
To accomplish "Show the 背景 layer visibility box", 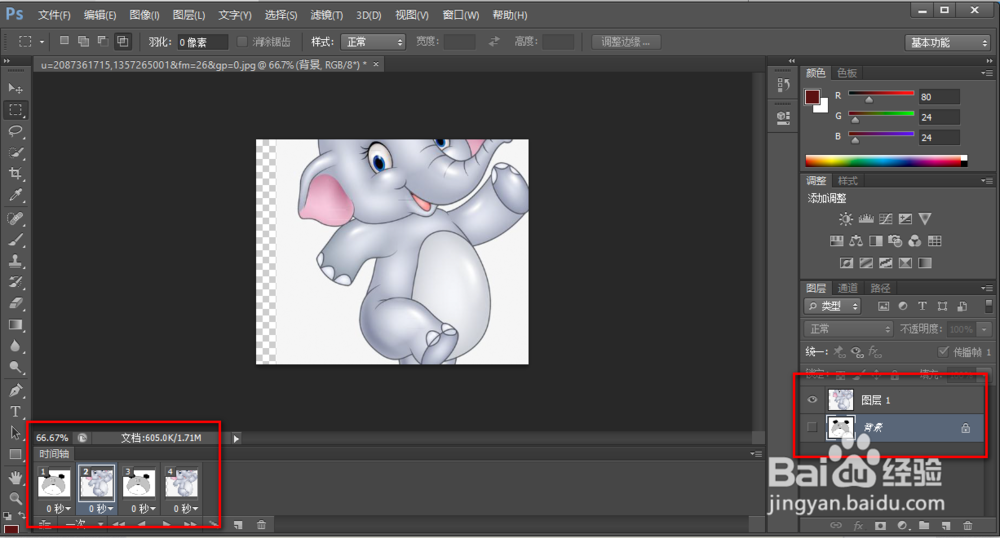I will [812, 427].
